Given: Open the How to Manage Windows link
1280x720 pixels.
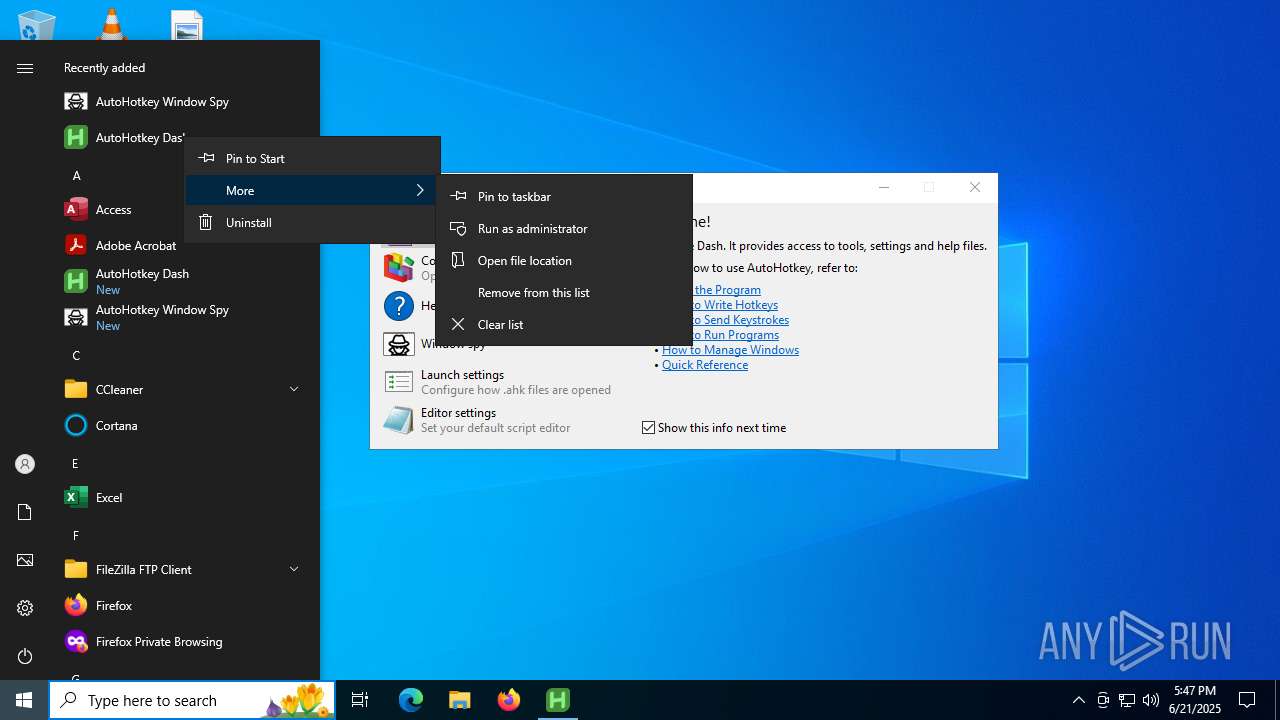Looking at the screenshot, I should (x=730, y=350).
